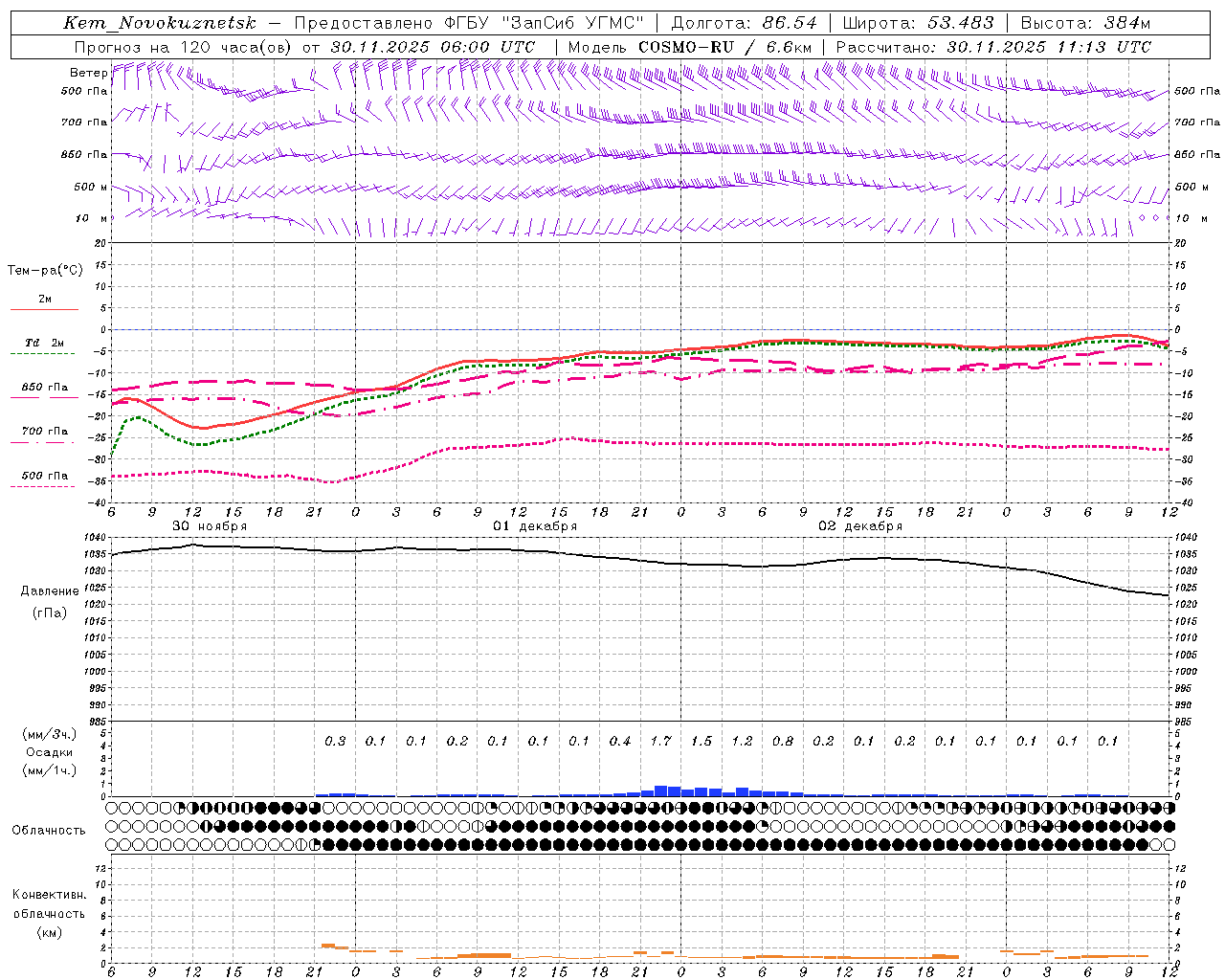Click 'Прогноз на 120 часа(ов)' header text
This screenshot has width=1225, height=980.
(184, 47)
